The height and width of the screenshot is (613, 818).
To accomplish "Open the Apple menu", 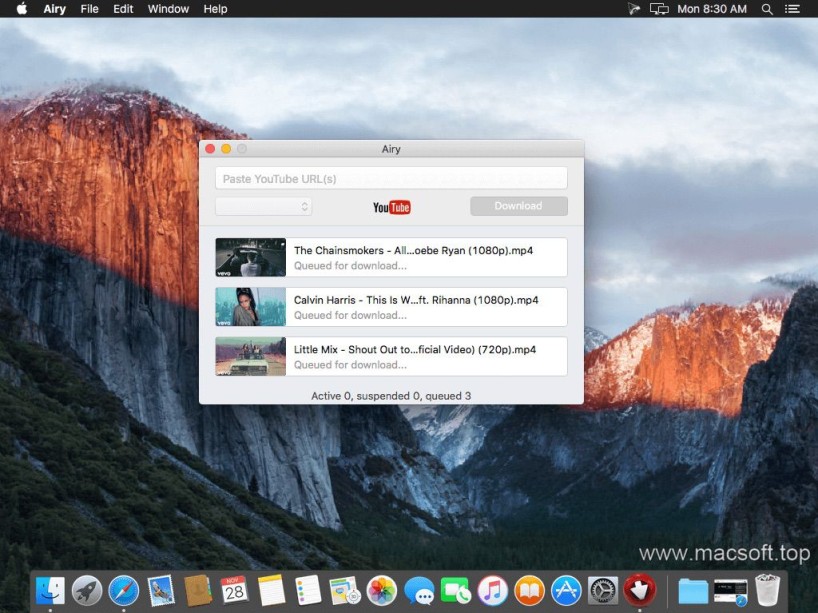I will pos(21,9).
